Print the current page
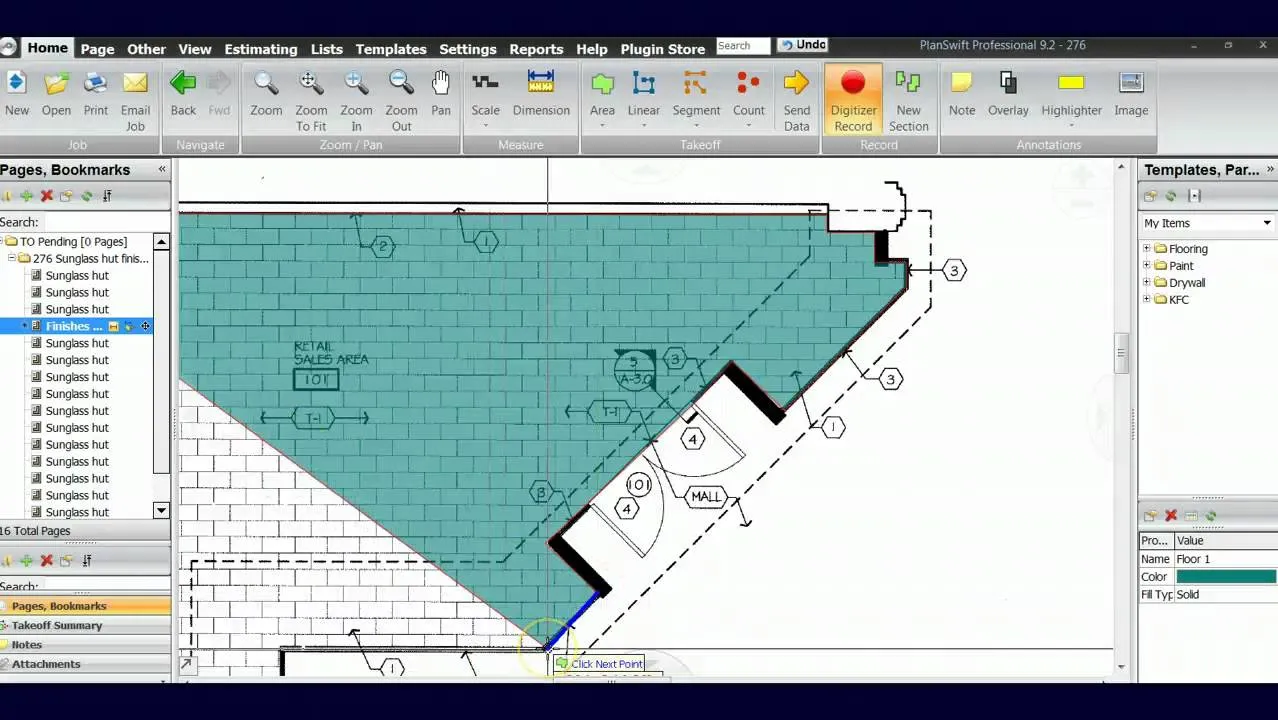 click(x=96, y=96)
